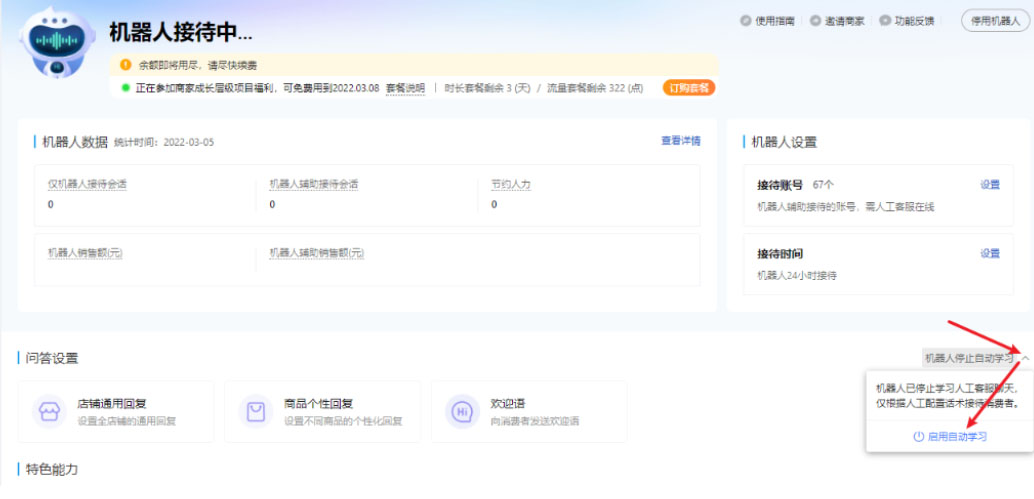Image resolution: width=1034 pixels, height=499 pixels.
Task: Open the 套餐说明 link
Action: tap(406, 88)
